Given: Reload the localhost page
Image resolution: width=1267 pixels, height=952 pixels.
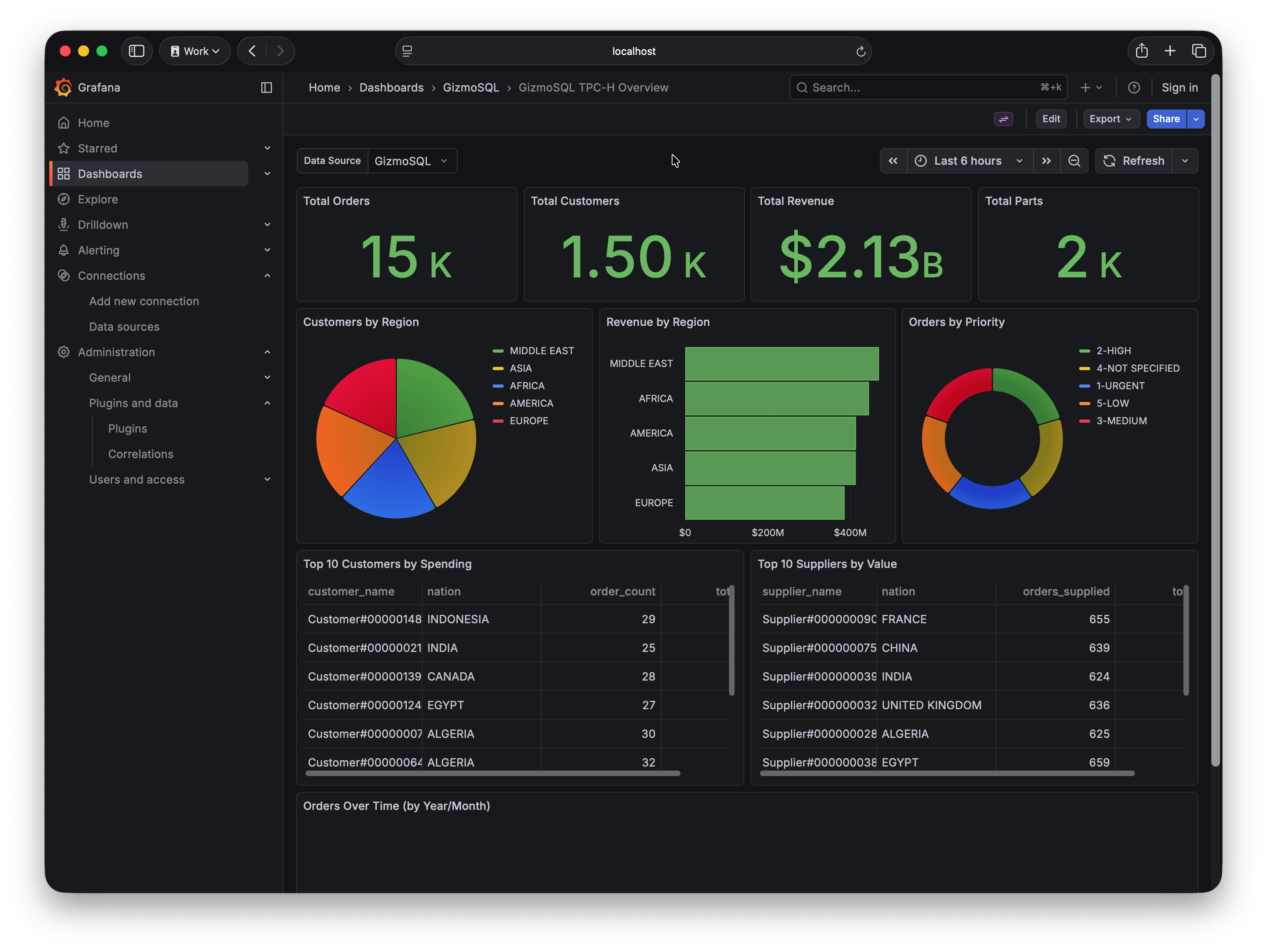Looking at the screenshot, I should [860, 52].
